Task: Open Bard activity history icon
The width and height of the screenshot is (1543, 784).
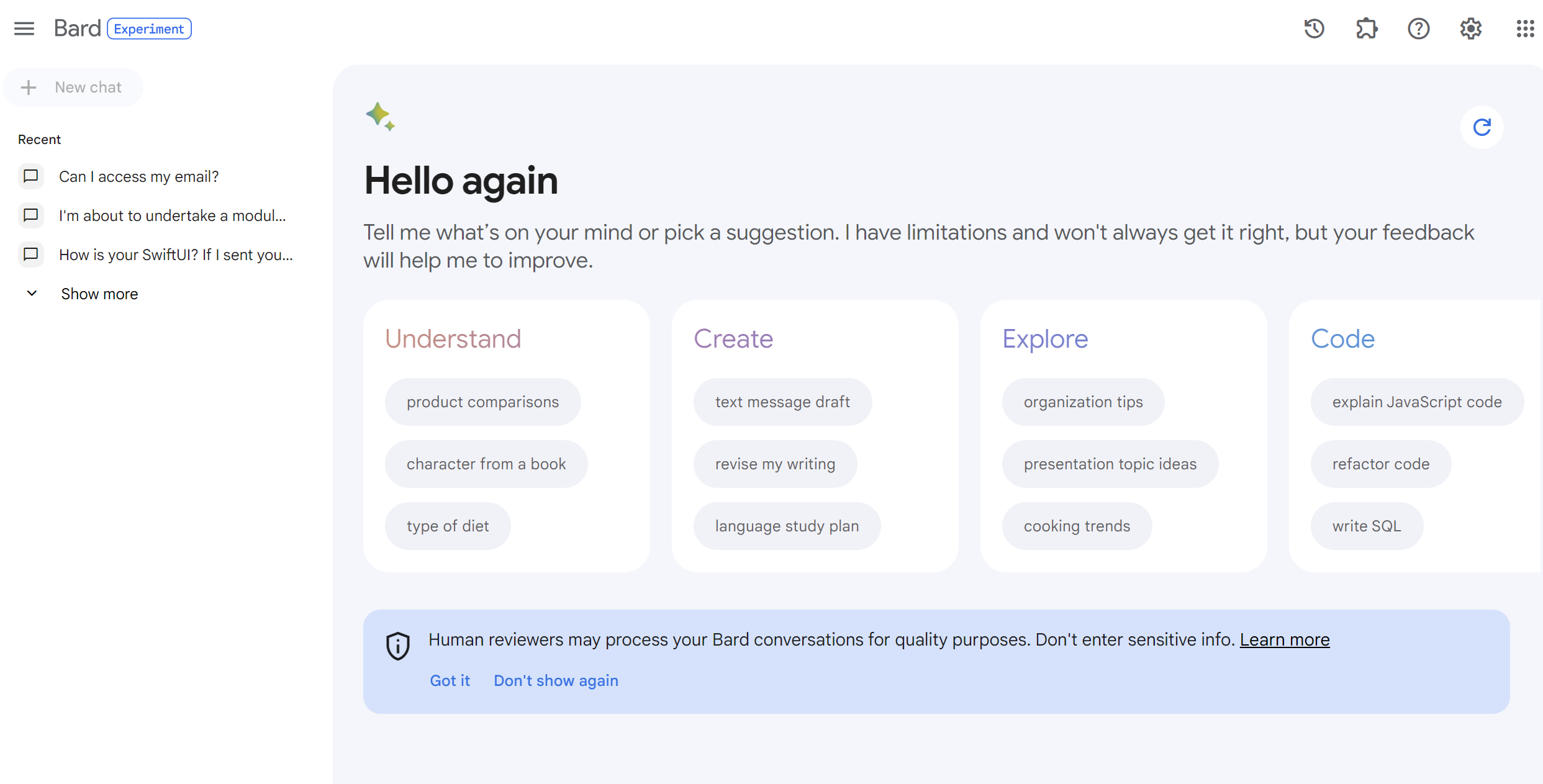Action: click(1314, 29)
